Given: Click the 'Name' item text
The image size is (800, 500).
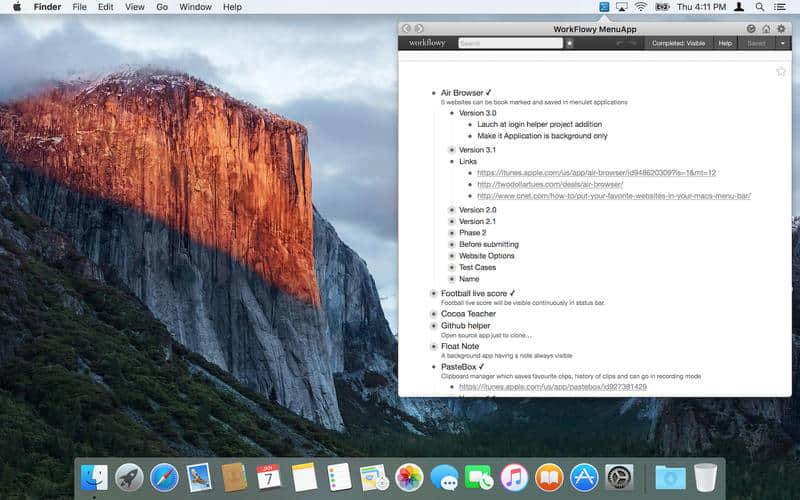Looking at the screenshot, I should [x=469, y=279].
